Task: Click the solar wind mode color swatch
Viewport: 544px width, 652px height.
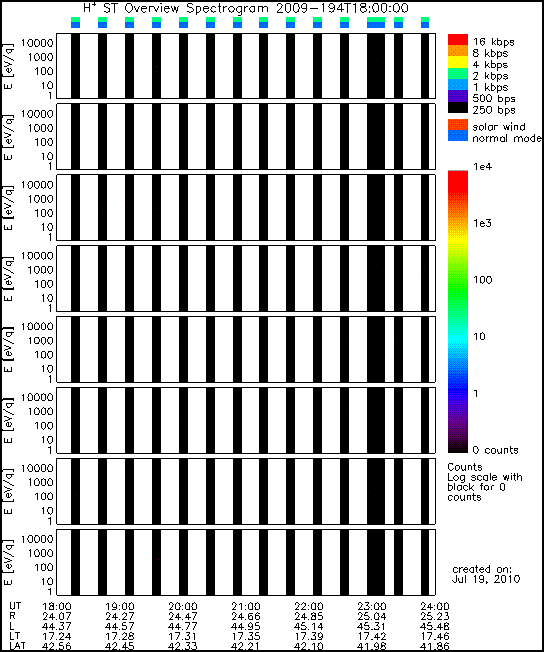Action: pos(458,125)
